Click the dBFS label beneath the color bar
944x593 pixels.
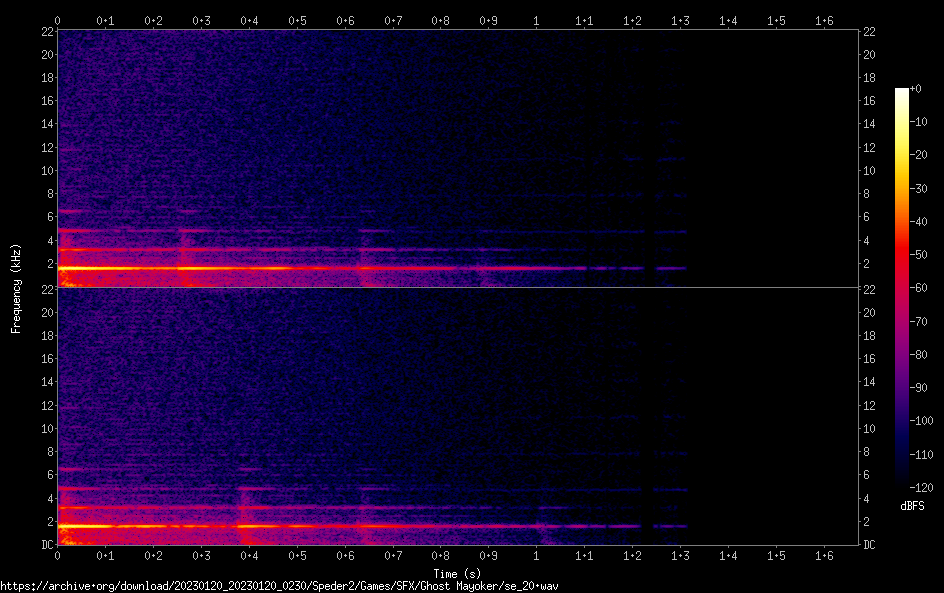(911, 506)
